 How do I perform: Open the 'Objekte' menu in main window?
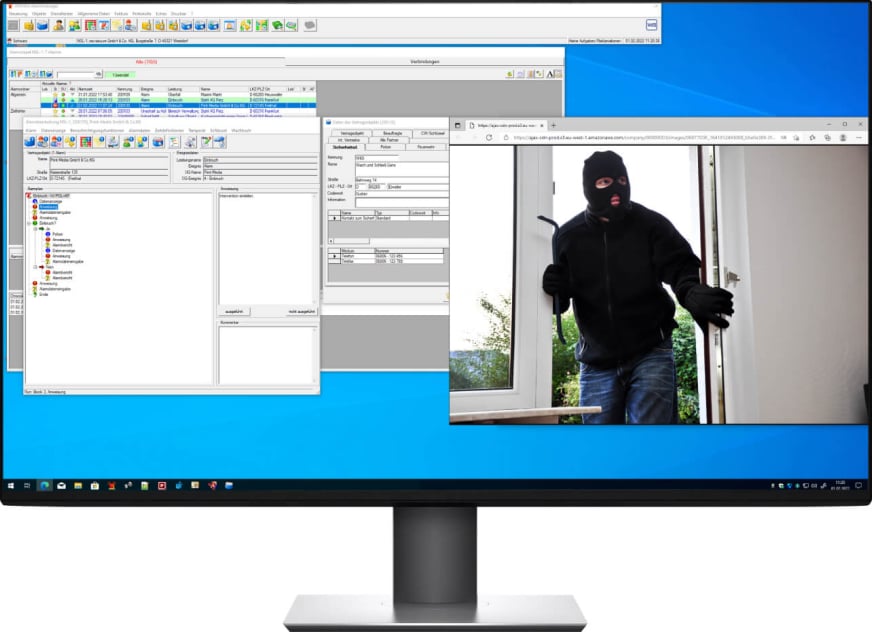coord(39,13)
